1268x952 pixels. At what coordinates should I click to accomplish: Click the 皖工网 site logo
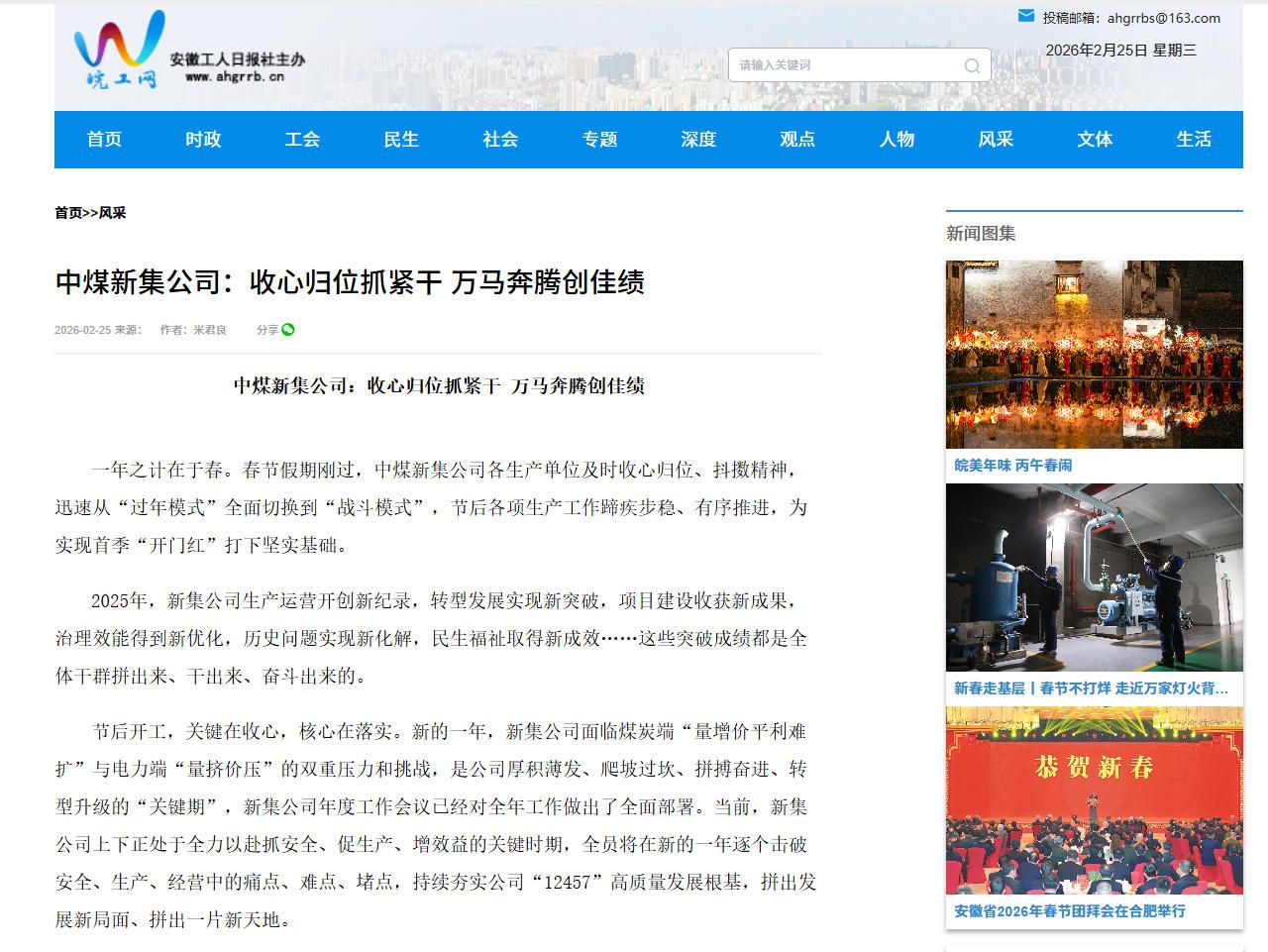tap(120, 52)
